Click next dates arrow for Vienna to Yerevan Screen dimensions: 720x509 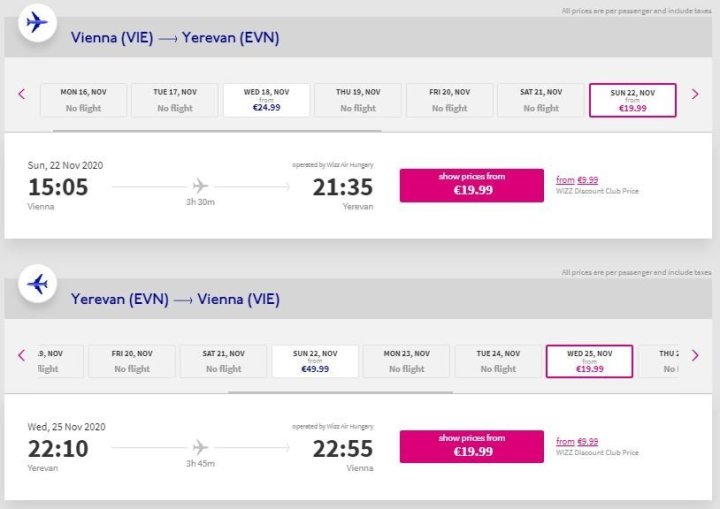coord(695,95)
